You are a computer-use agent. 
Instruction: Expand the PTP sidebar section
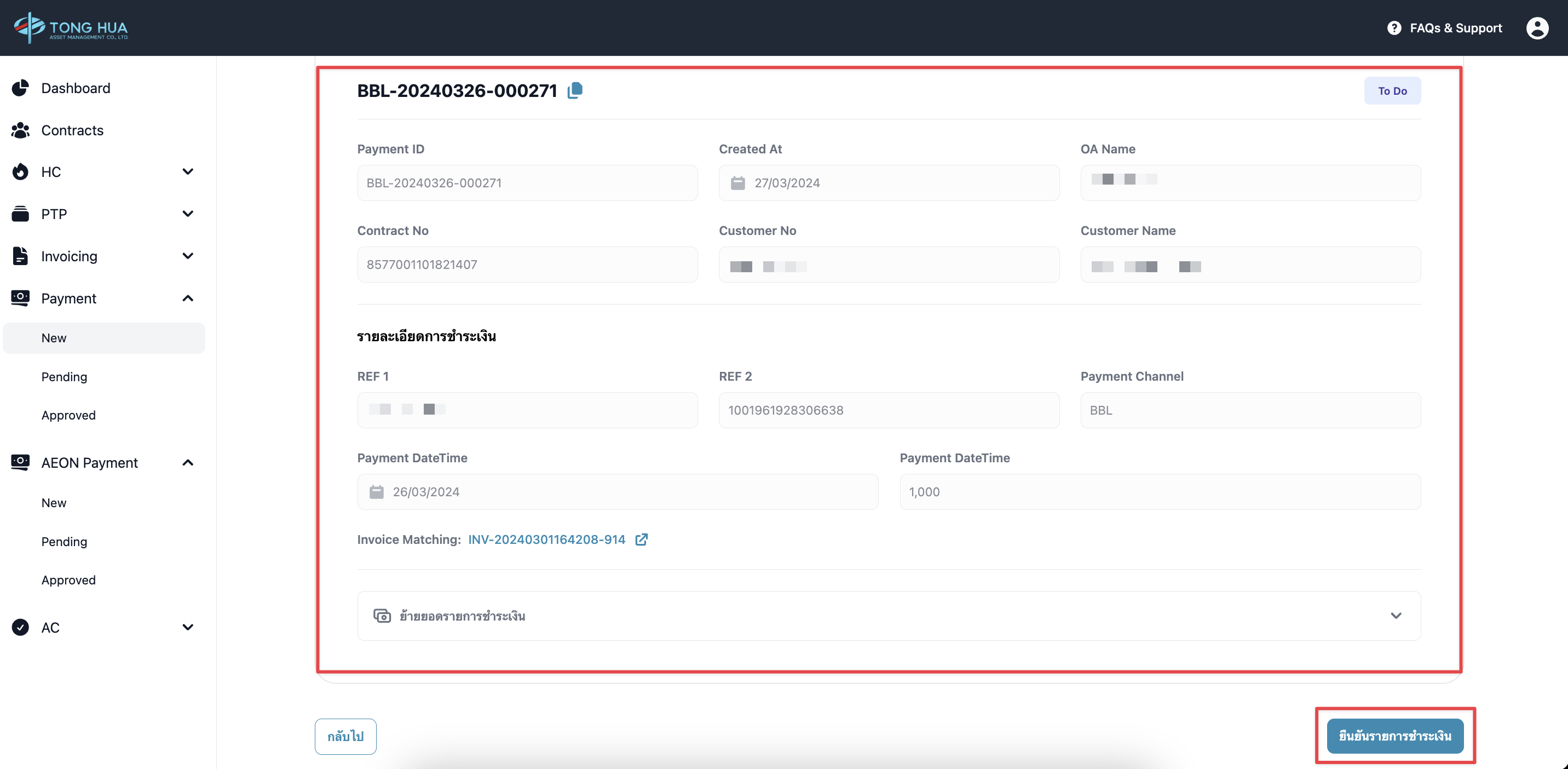point(187,214)
